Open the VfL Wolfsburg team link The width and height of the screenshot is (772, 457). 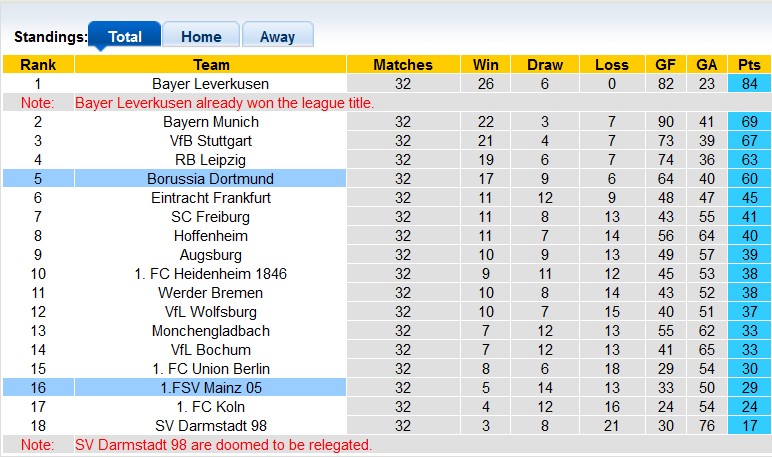pos(210,312)
